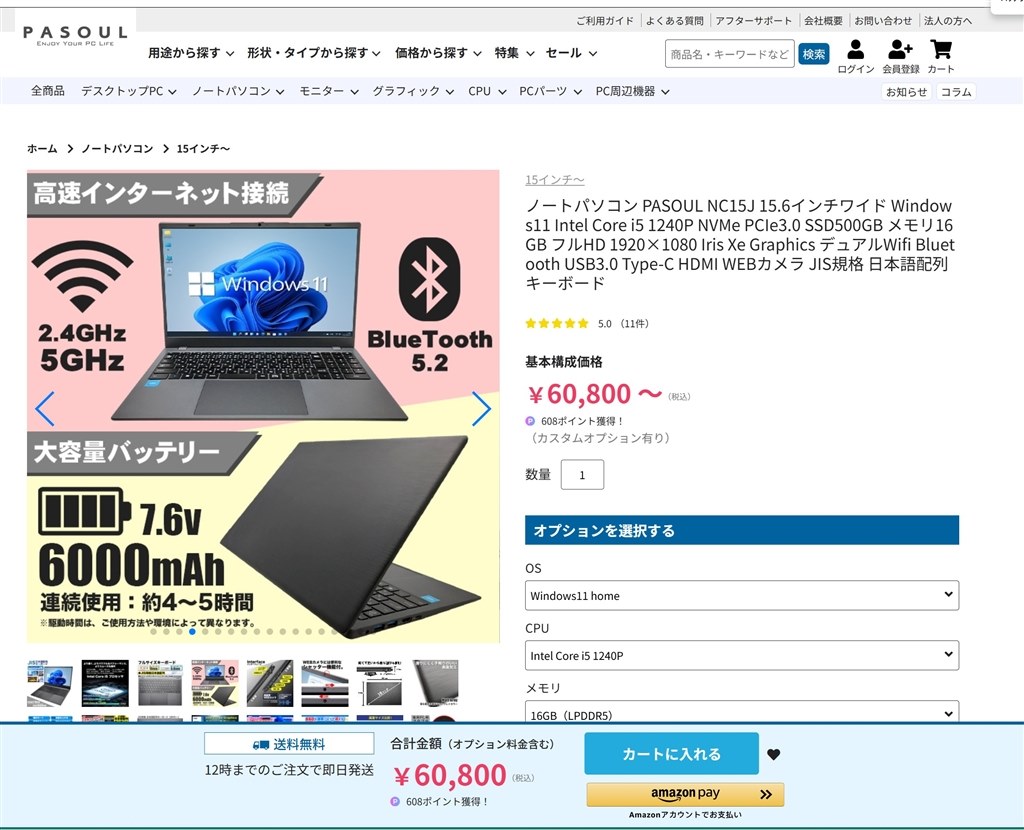Click カートに入れる button
Viewport: 1024px width, 830px height.
pos(671,754)
